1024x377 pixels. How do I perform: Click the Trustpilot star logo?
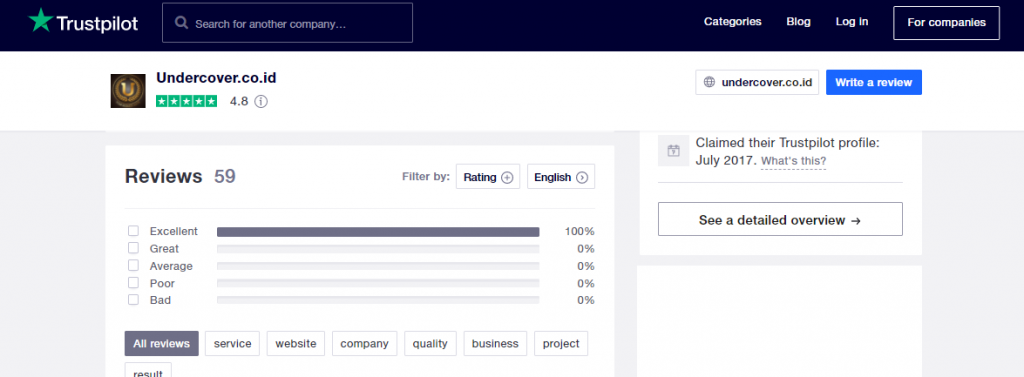tap(40, 20)
